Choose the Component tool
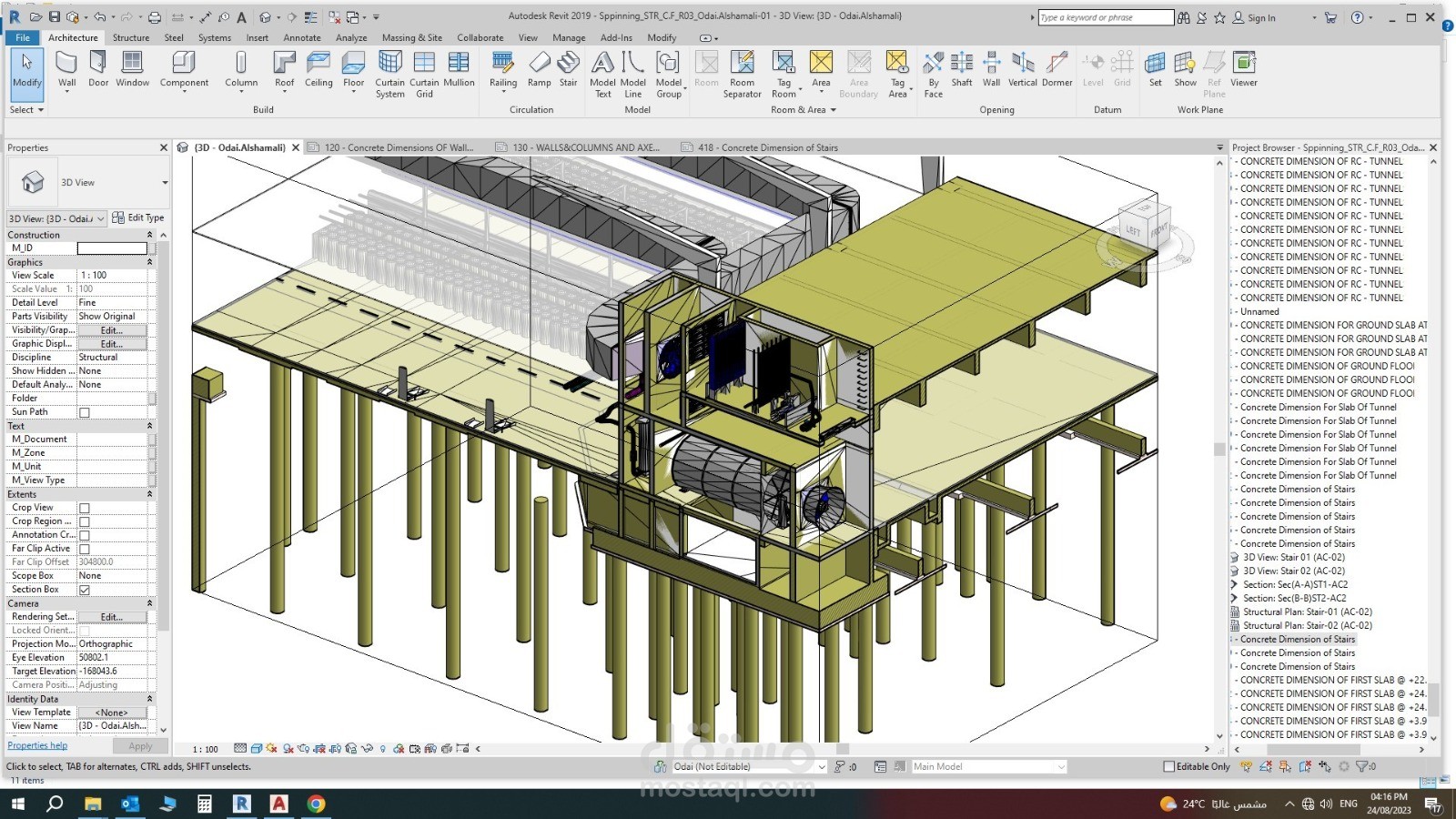The height and width of the screenshot is (819, 1456). tap(184, 71)
